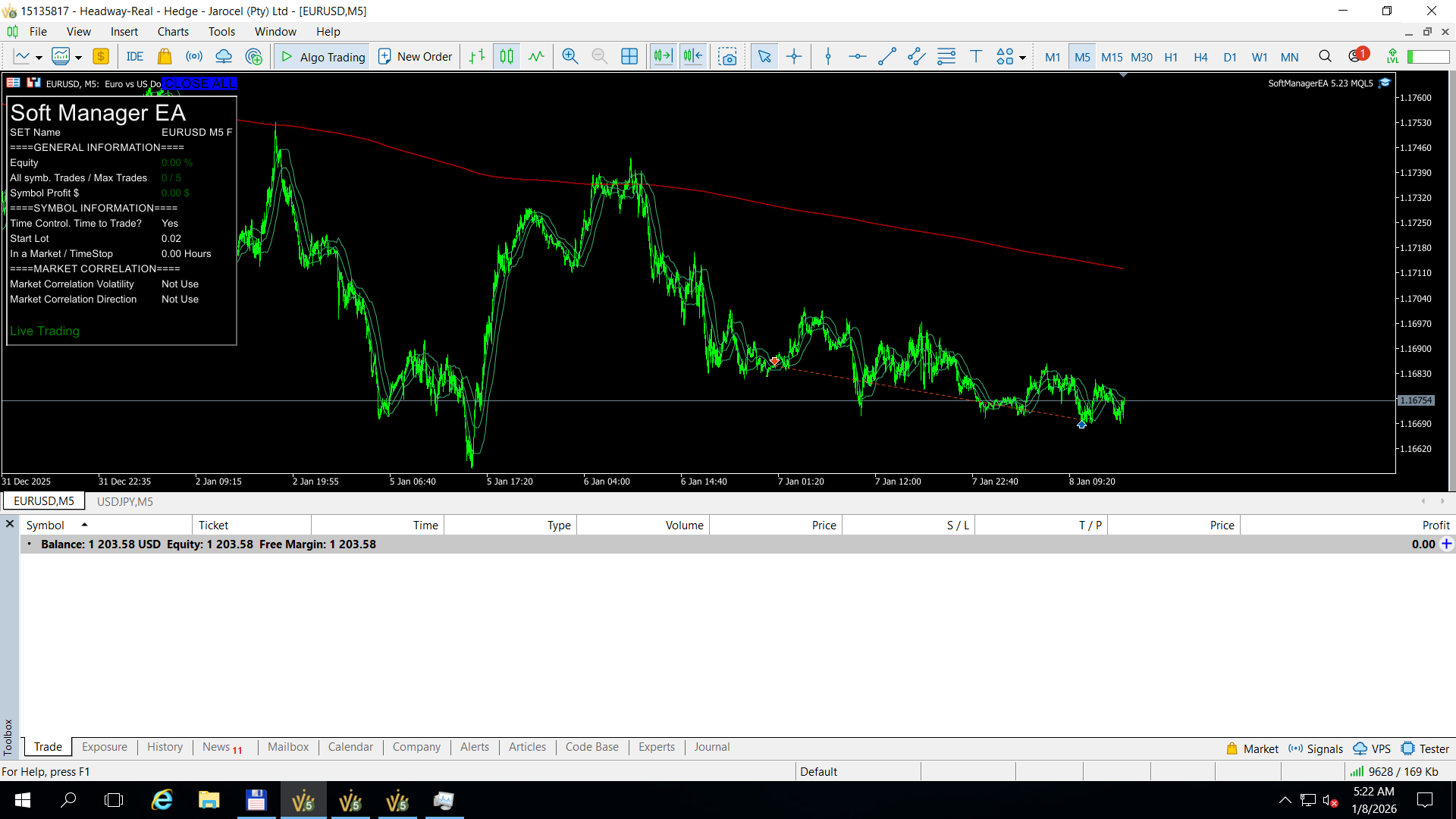Click the Fibonacci retracement tool icon
The height and width of the screenshot is (819, 1456).
click(946, 56)
